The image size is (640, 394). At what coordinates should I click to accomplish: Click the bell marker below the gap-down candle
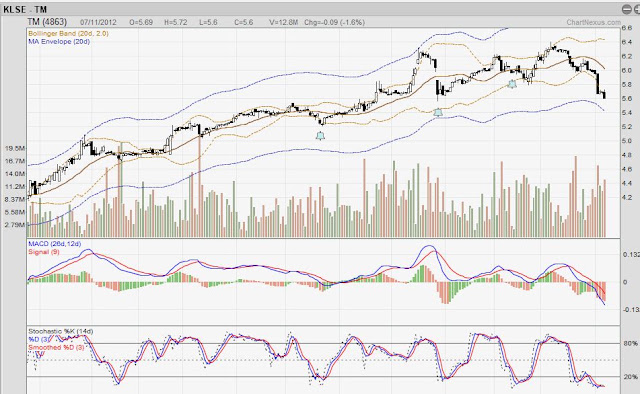[438, 112]
